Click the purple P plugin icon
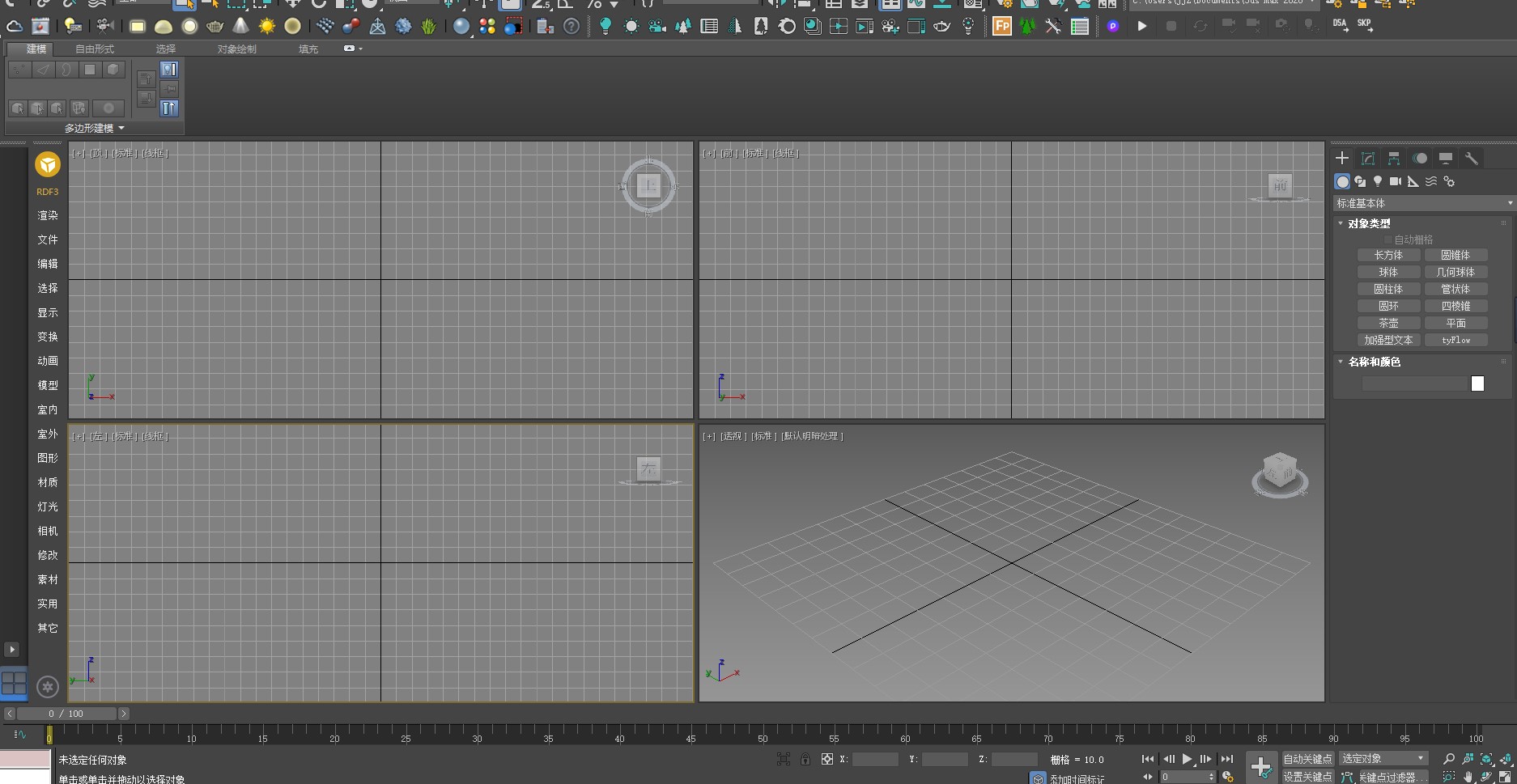Viewport: 1517px width, 784px height. coord(1113,27)
